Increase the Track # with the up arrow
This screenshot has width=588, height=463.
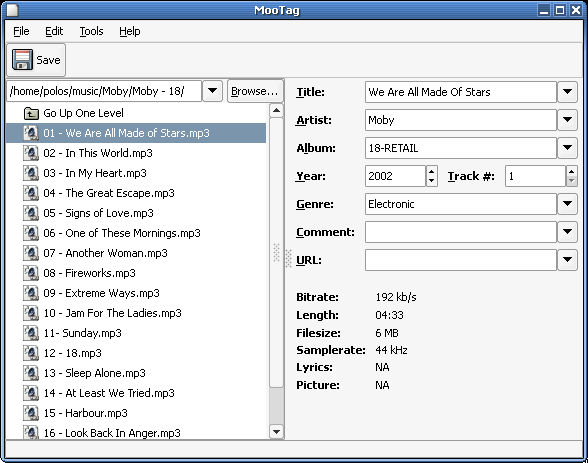pyautogui.click(x=571, y=172)
